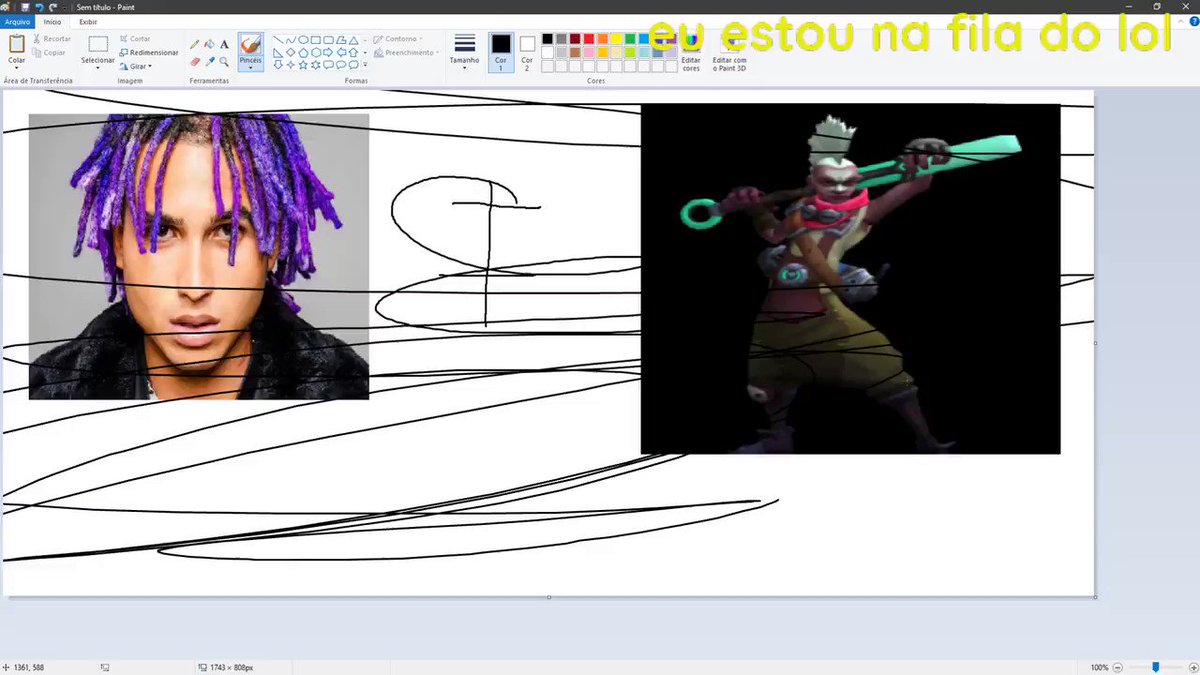Viewport: 1200px width, 675px height.
Task: Click the zoom slider handle
Action: coord(1156,667)
